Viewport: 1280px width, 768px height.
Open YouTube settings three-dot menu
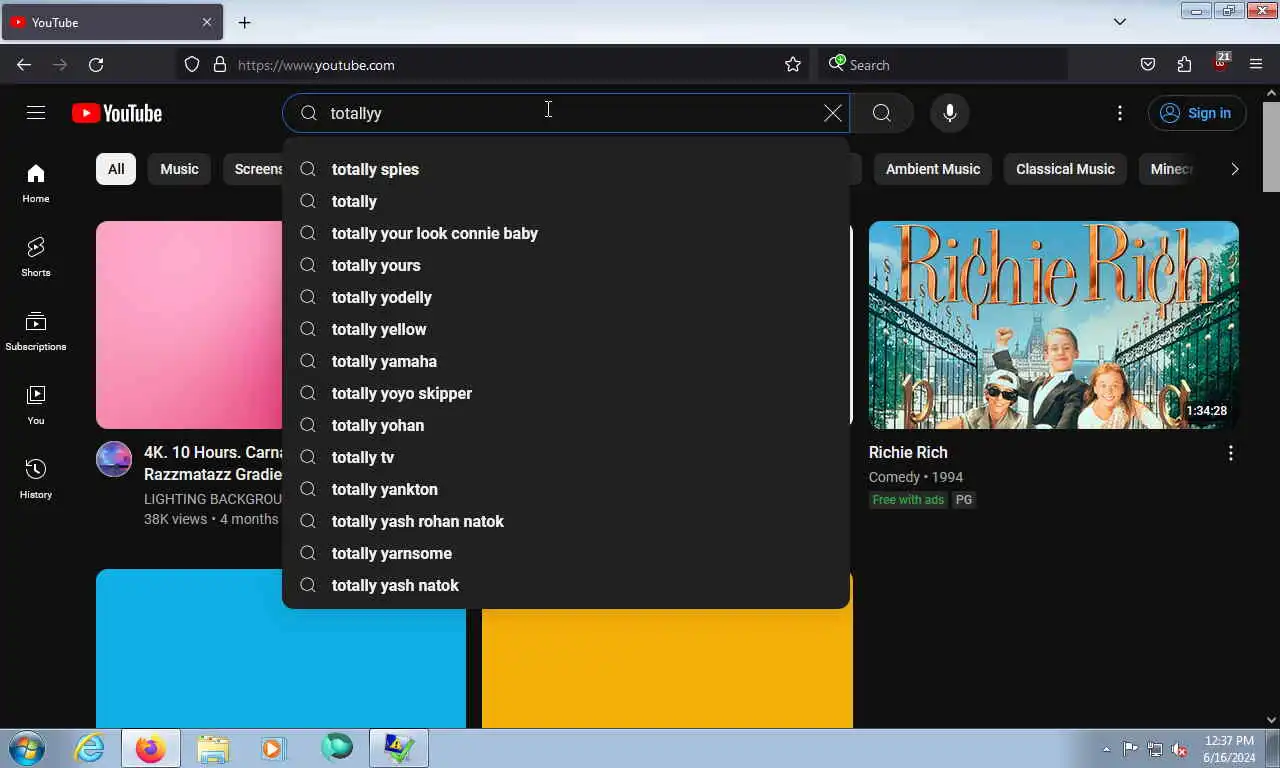pyautogui.click(x=1120, y=113)
